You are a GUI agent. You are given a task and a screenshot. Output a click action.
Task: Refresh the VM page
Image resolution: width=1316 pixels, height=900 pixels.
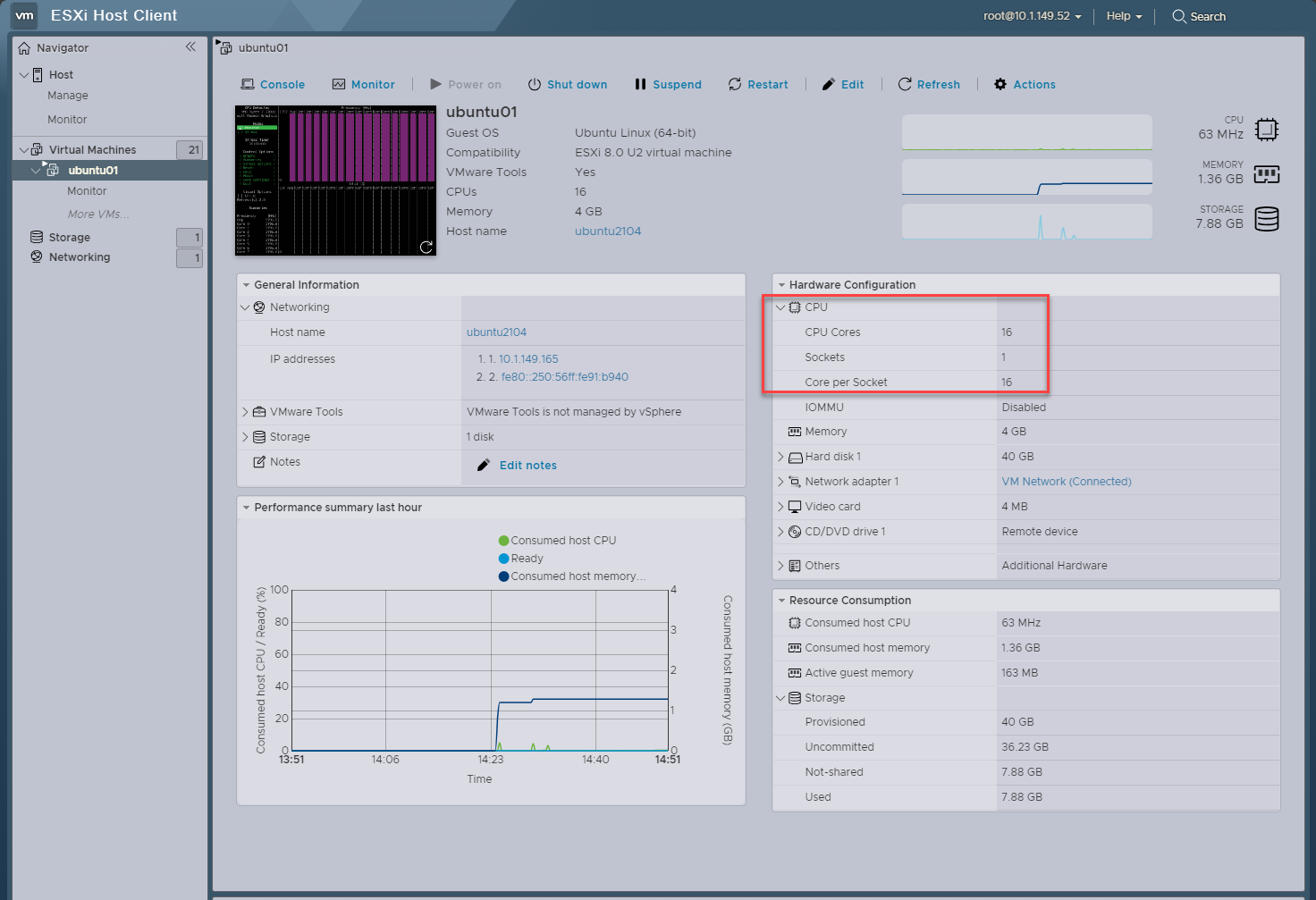[929, 85]
